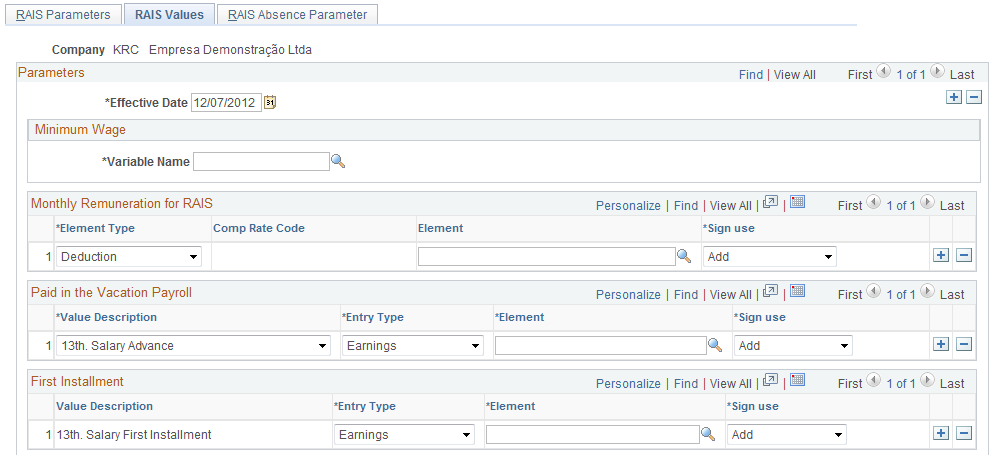
Task: Expand the 13th. Salary Advance dropdown
Action: [x=194, y=346]
